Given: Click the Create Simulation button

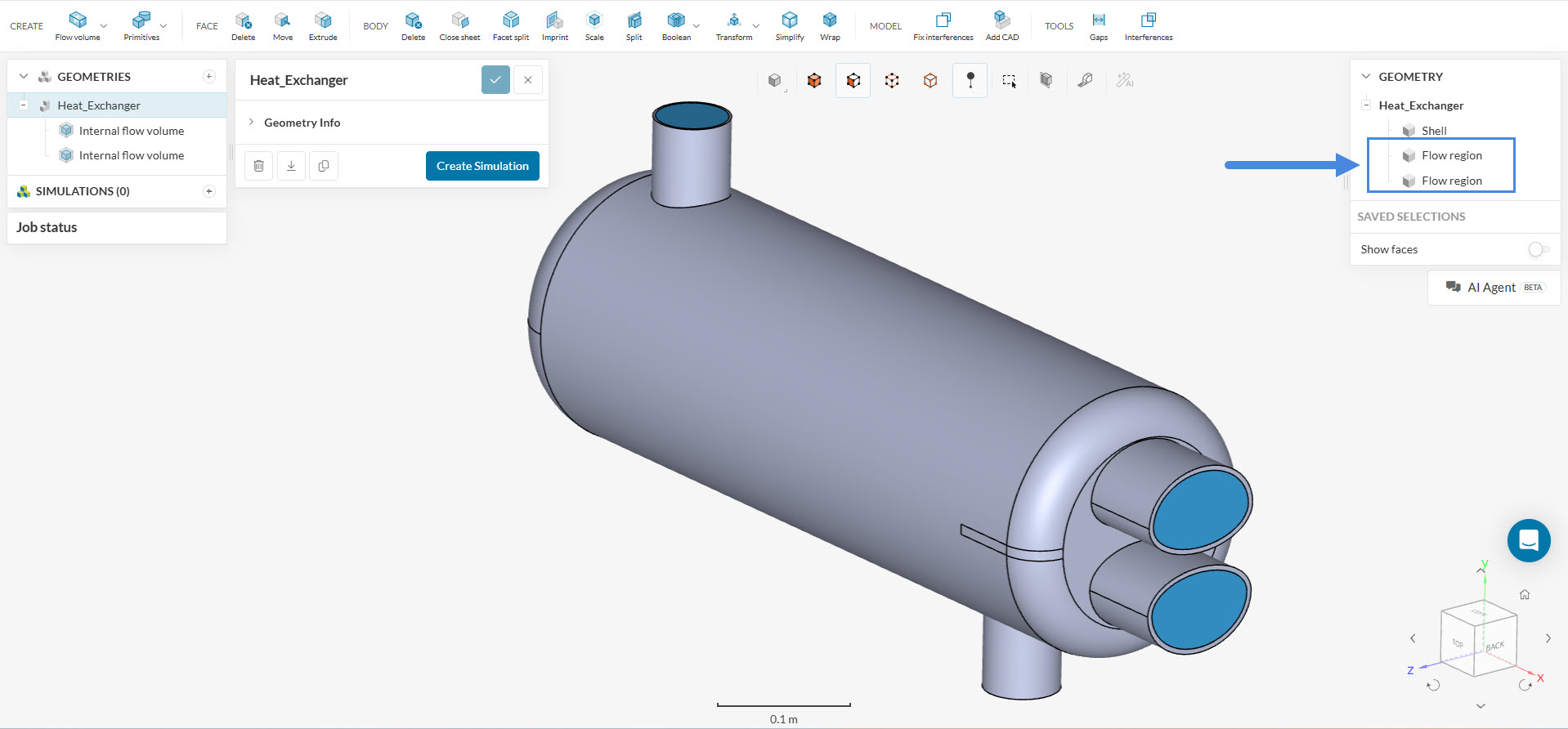Looking at the screenshot, I should click(482, 166).
